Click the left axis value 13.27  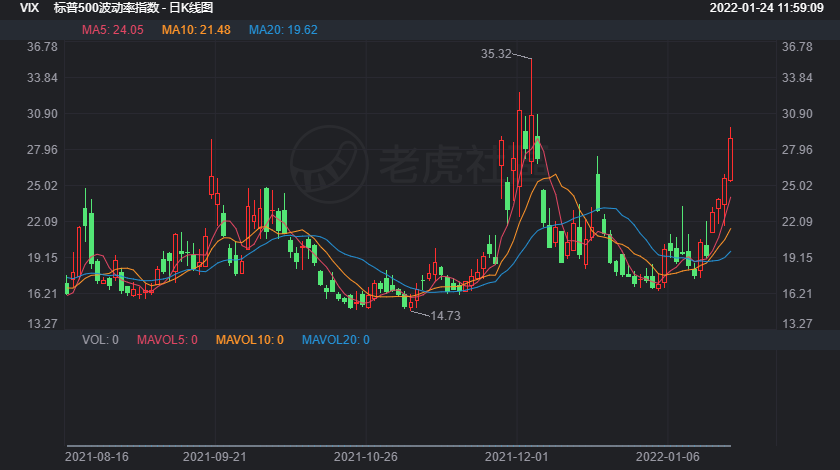[42, 324]
